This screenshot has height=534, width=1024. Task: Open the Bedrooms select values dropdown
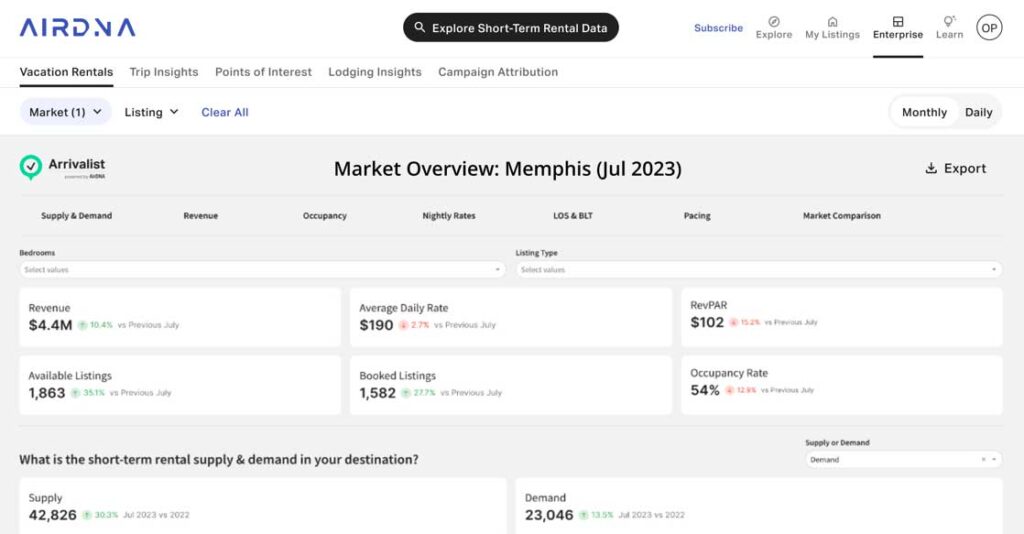262,270
